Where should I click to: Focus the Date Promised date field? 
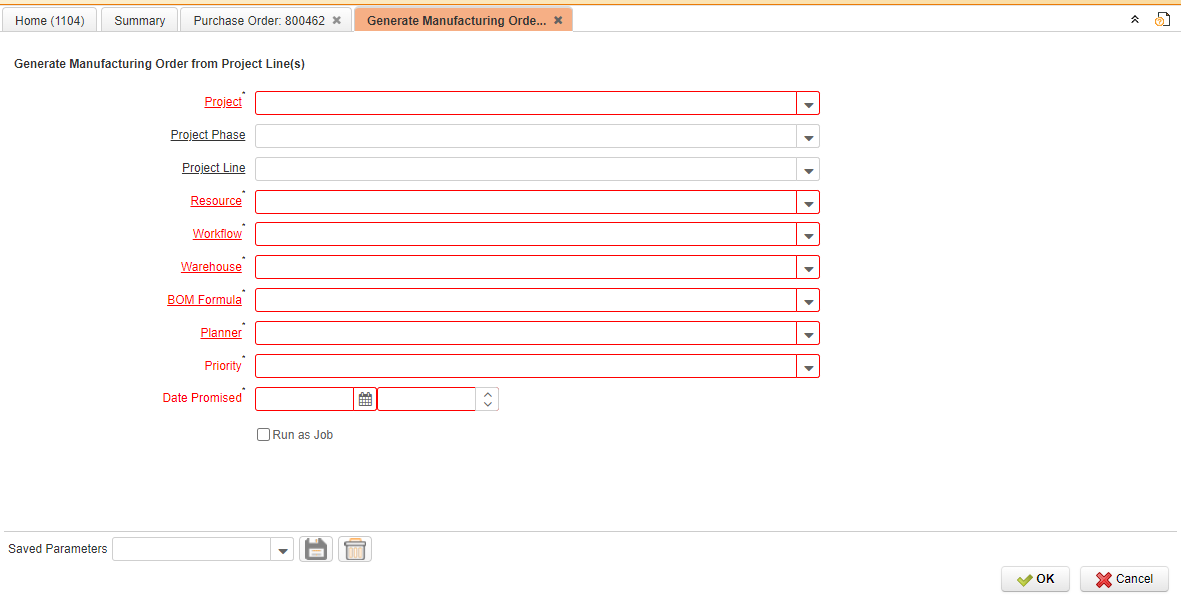click(x=304, y=399)
